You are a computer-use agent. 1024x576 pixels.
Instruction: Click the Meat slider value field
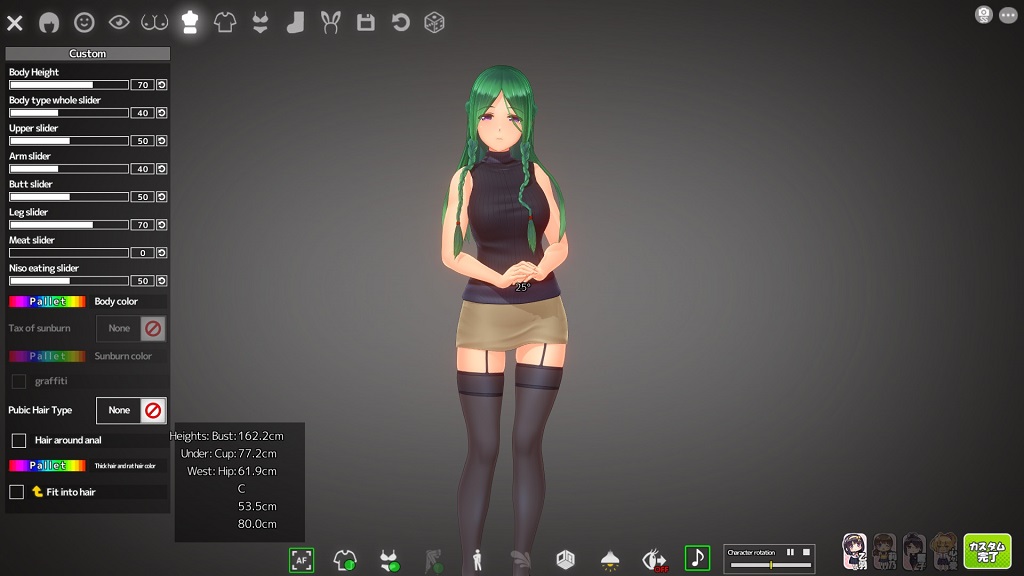142,253
